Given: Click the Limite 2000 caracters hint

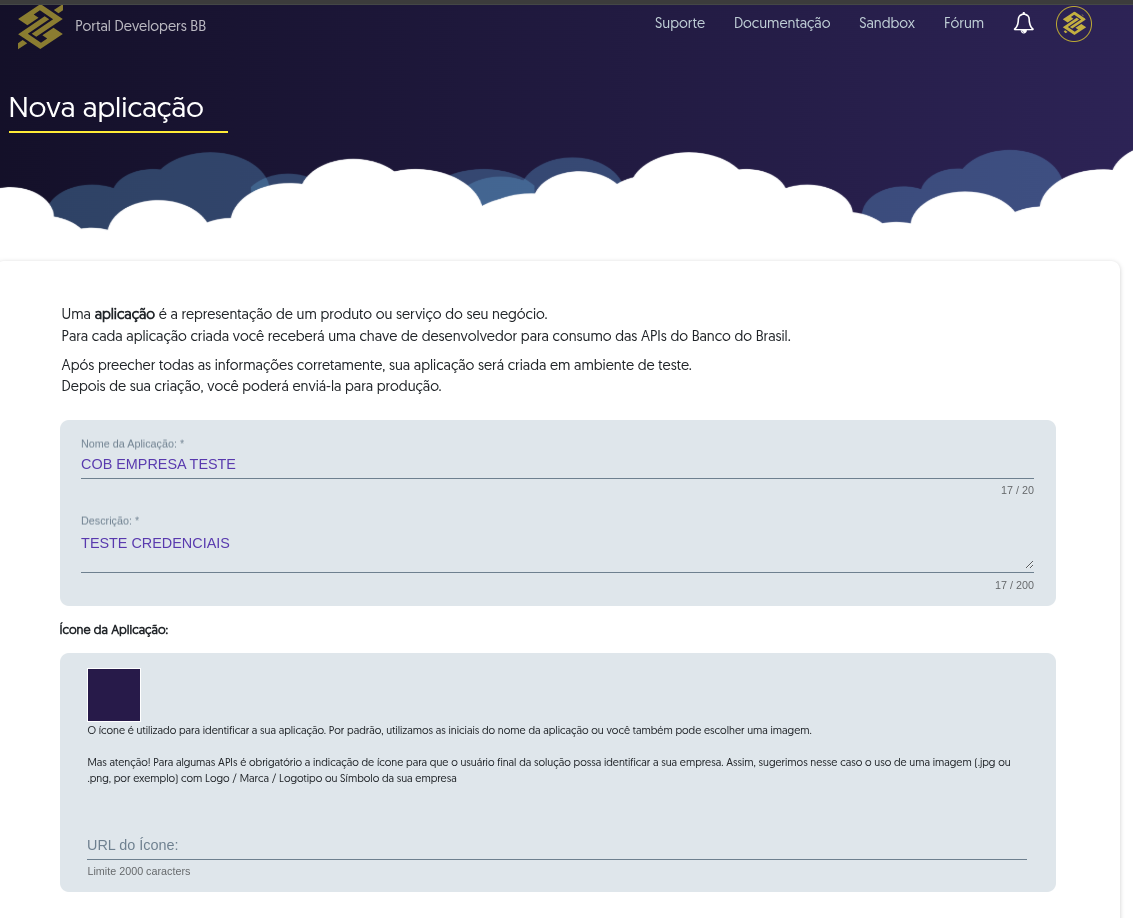Looking at the screenshot, I should pyautogui.click(x=139, y=871).
